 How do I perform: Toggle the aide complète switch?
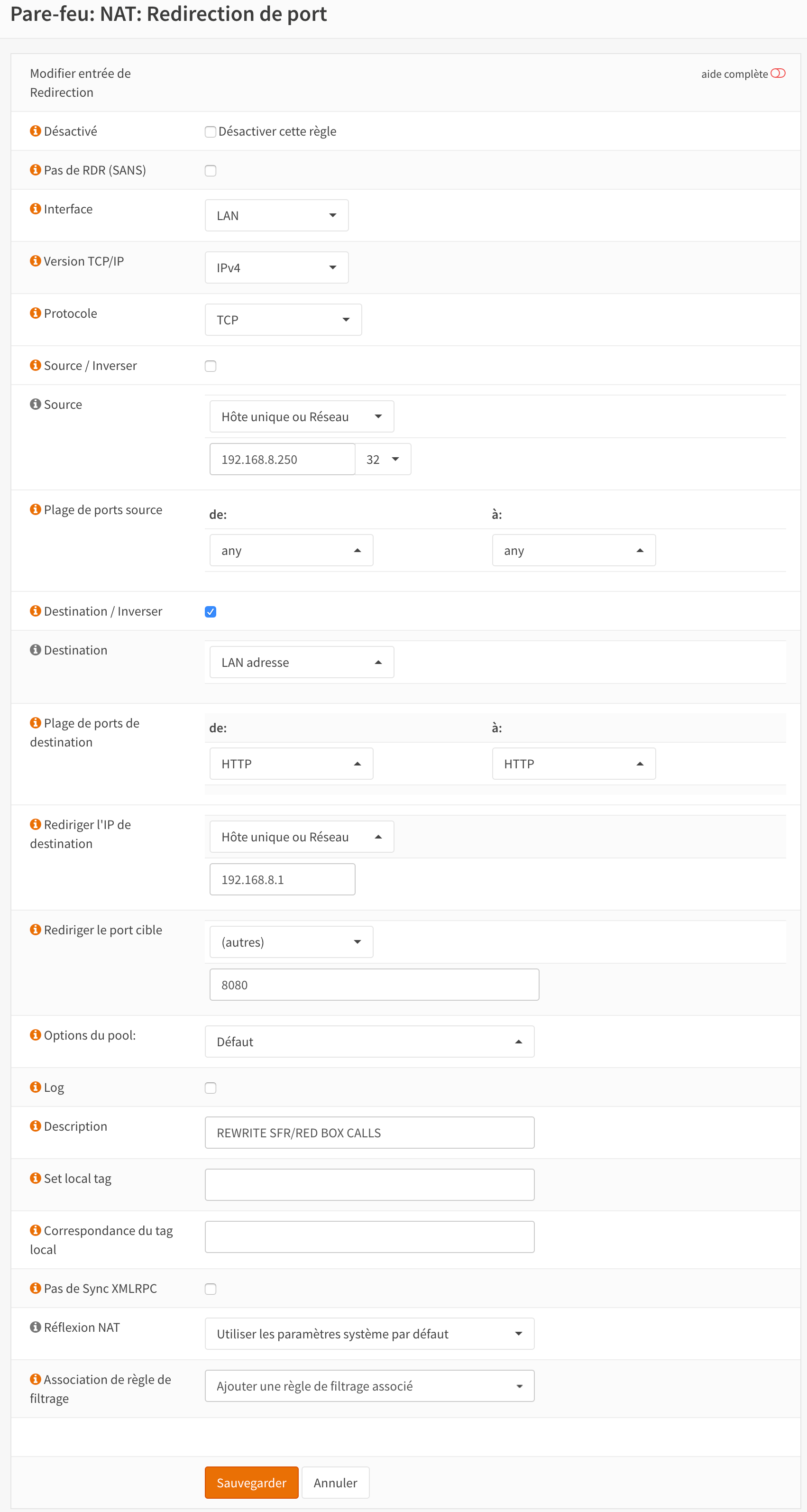tap(778, 74)
